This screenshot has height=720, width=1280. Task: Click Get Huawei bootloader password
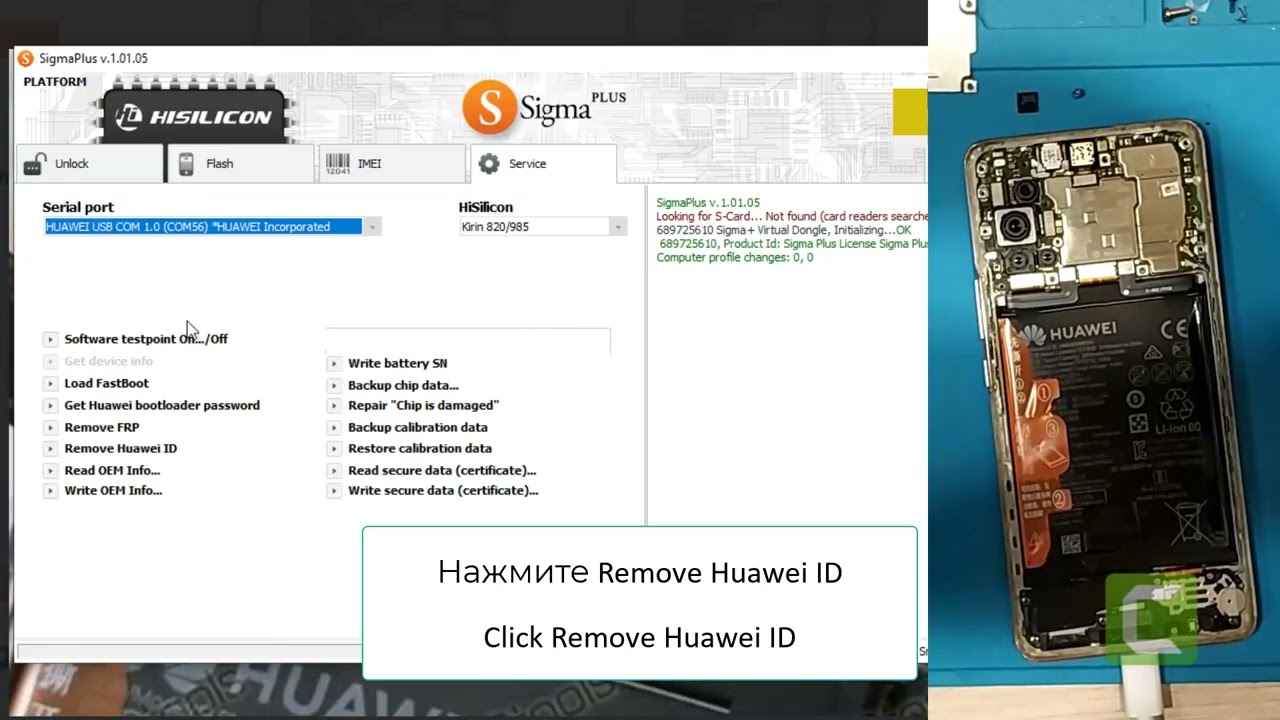[x=162, y=405]
